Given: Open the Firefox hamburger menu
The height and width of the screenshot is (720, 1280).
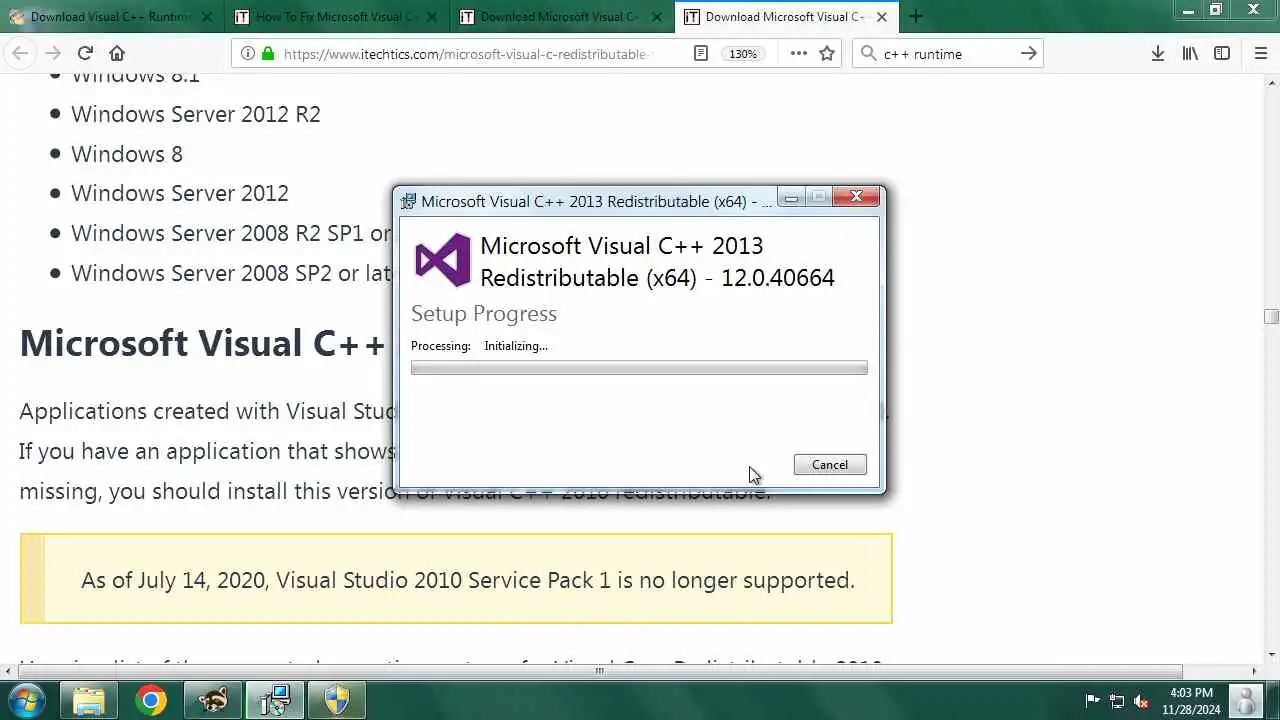Looking at the screenshot, I should [1260, 54].
